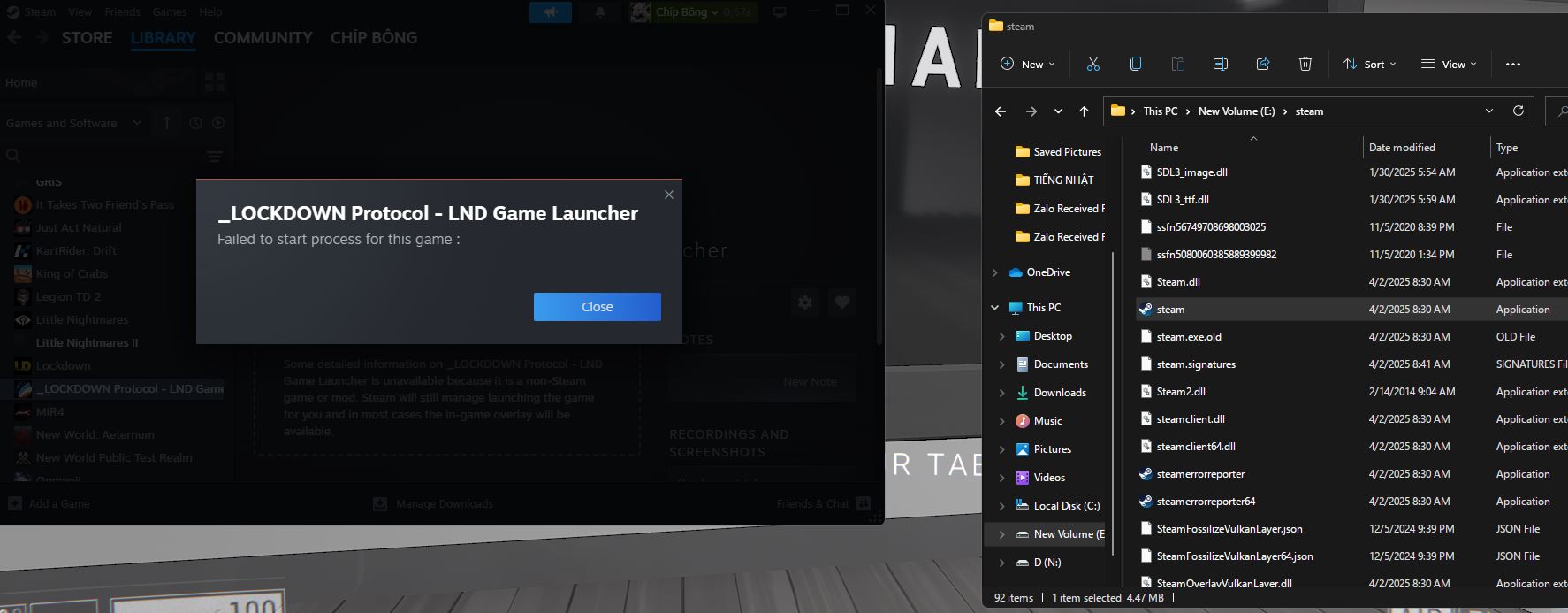Refresh the Explorer folder view

click(x=1519, y=111)
